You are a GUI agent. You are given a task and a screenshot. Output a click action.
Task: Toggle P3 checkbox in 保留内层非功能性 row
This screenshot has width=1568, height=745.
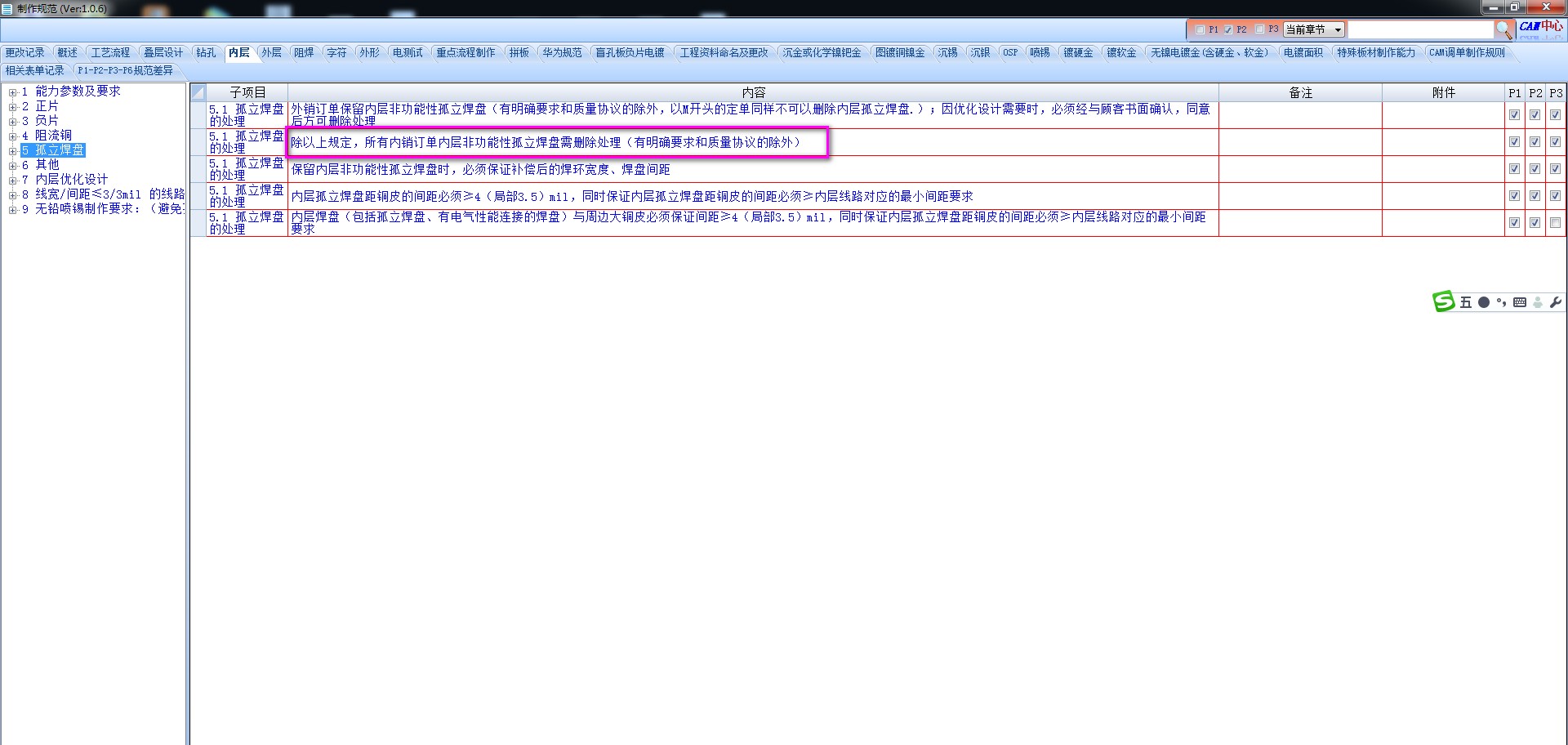[x=1556, y=169]
